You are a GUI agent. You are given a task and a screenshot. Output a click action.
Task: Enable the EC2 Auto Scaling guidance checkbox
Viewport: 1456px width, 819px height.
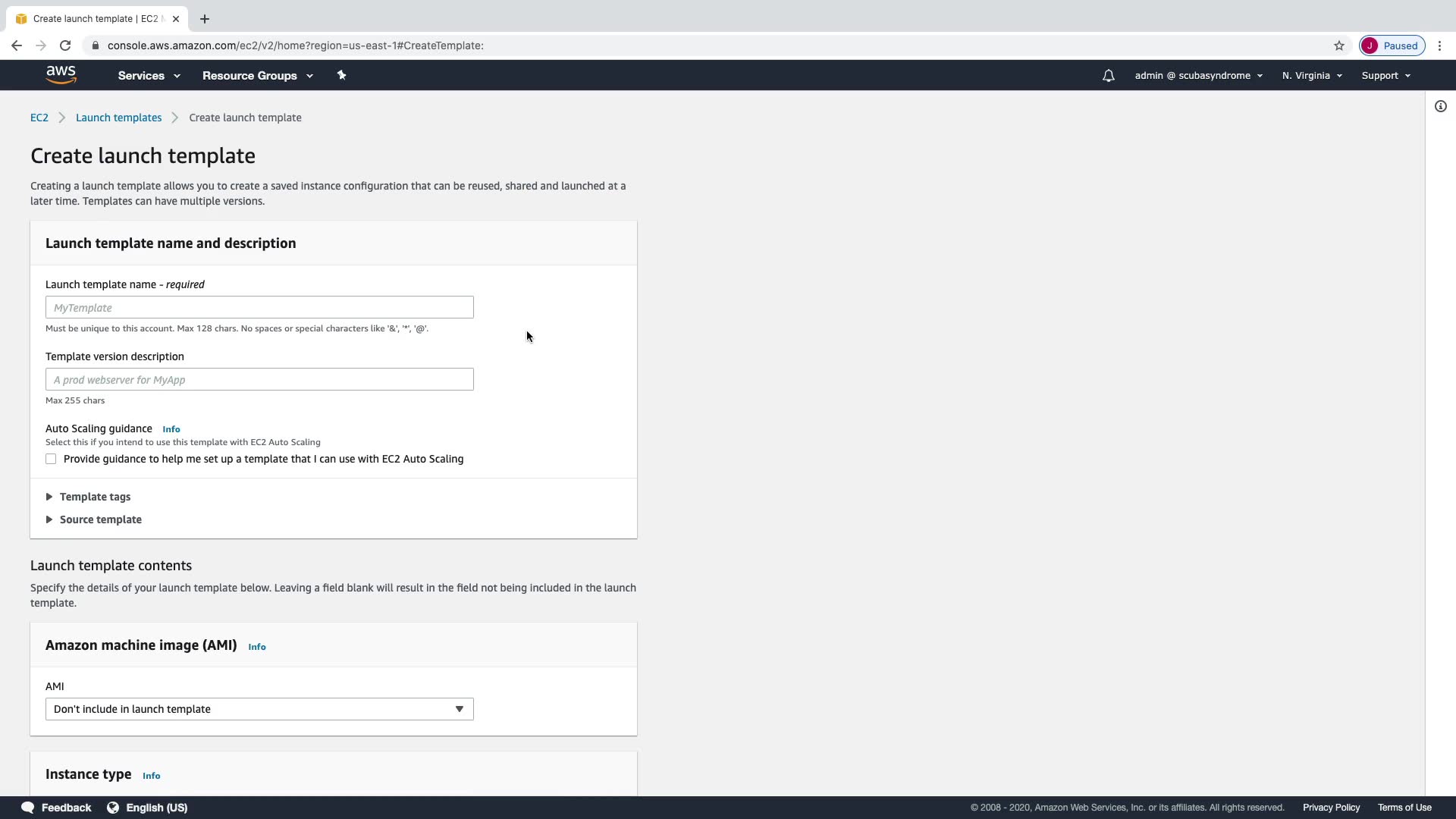[x=51, y=459]
